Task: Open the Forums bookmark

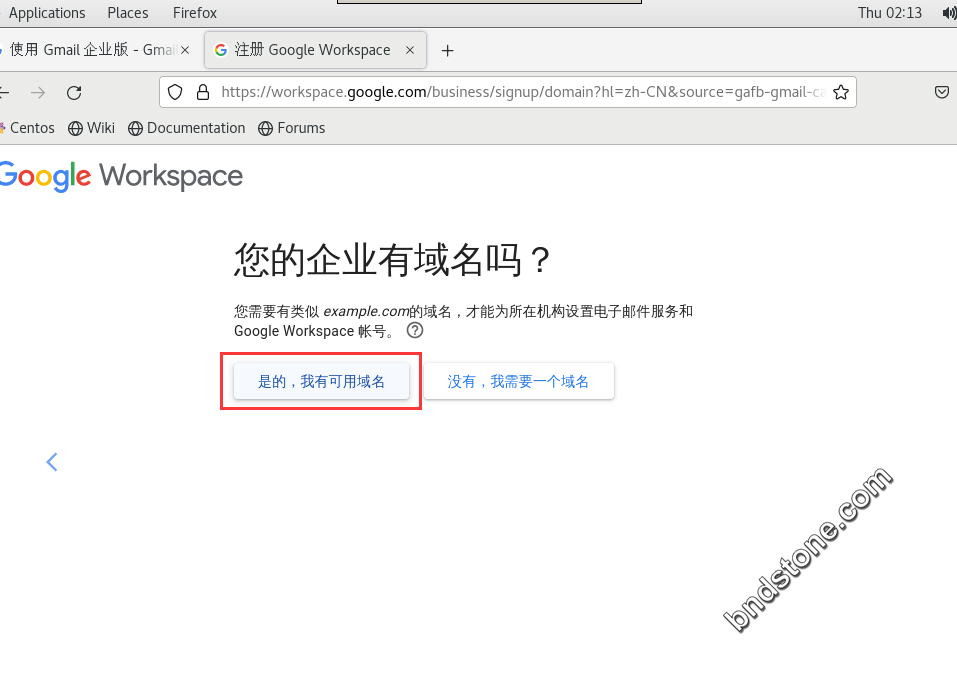Action: click(x=292, y=128)
